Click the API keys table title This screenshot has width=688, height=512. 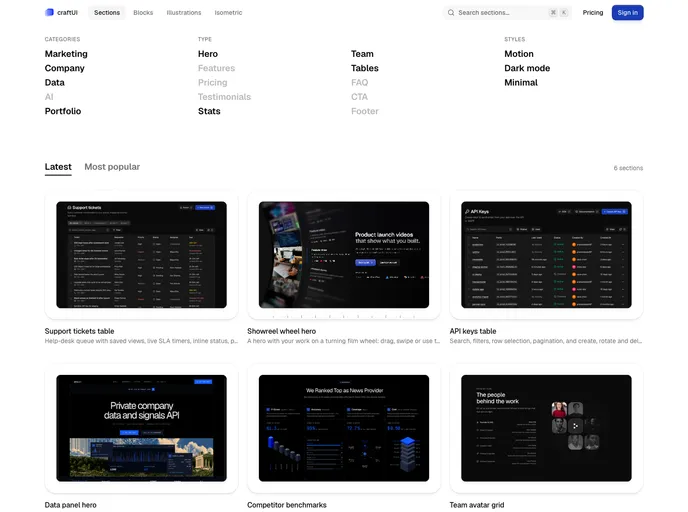coord(473,331)
